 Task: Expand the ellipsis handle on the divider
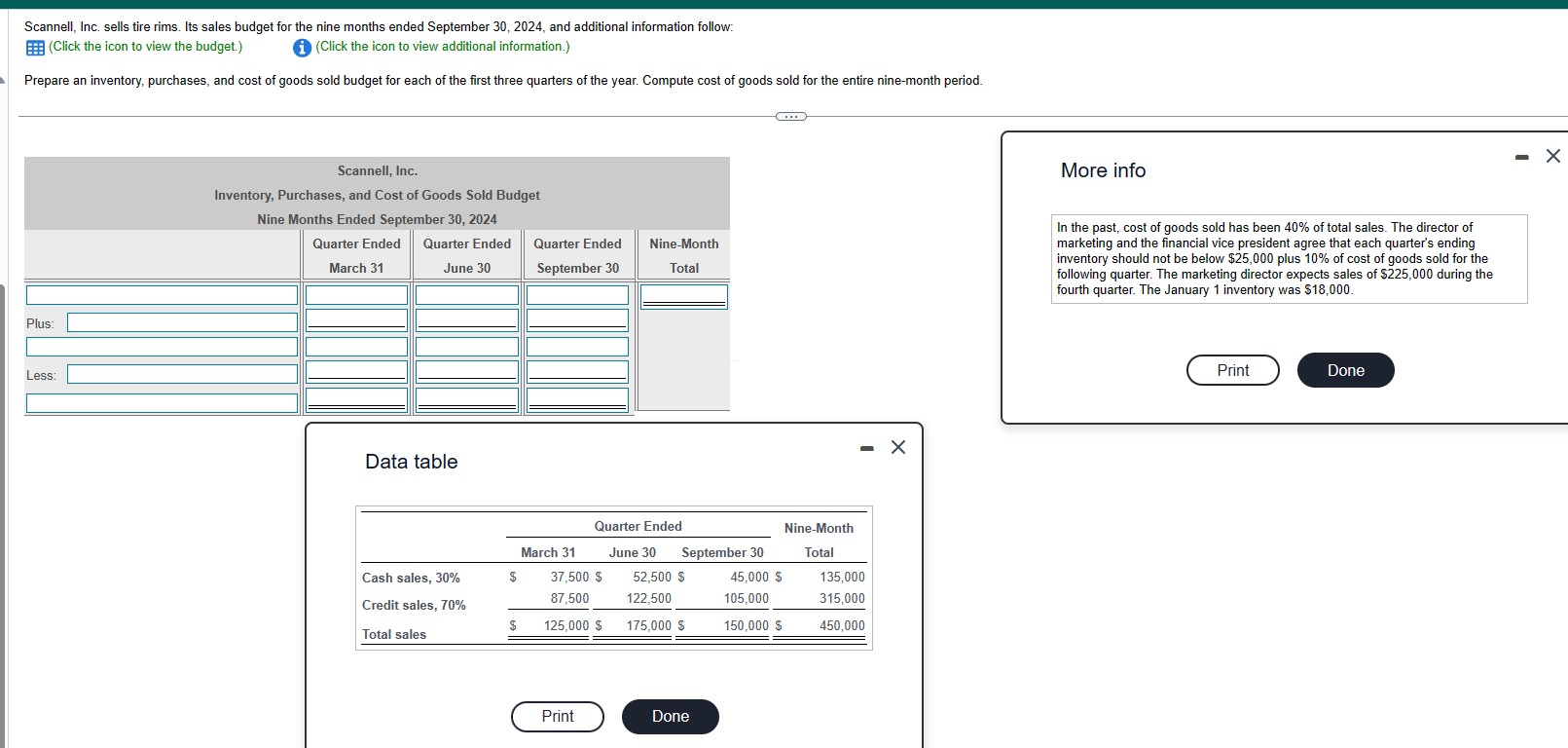[x=791, y=117]
